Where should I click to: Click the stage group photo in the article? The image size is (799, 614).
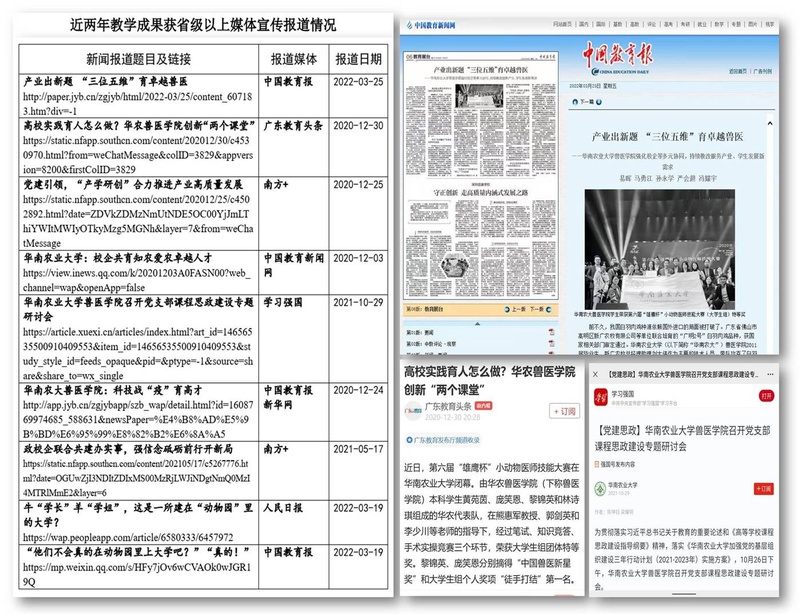[x=659, y=249]
